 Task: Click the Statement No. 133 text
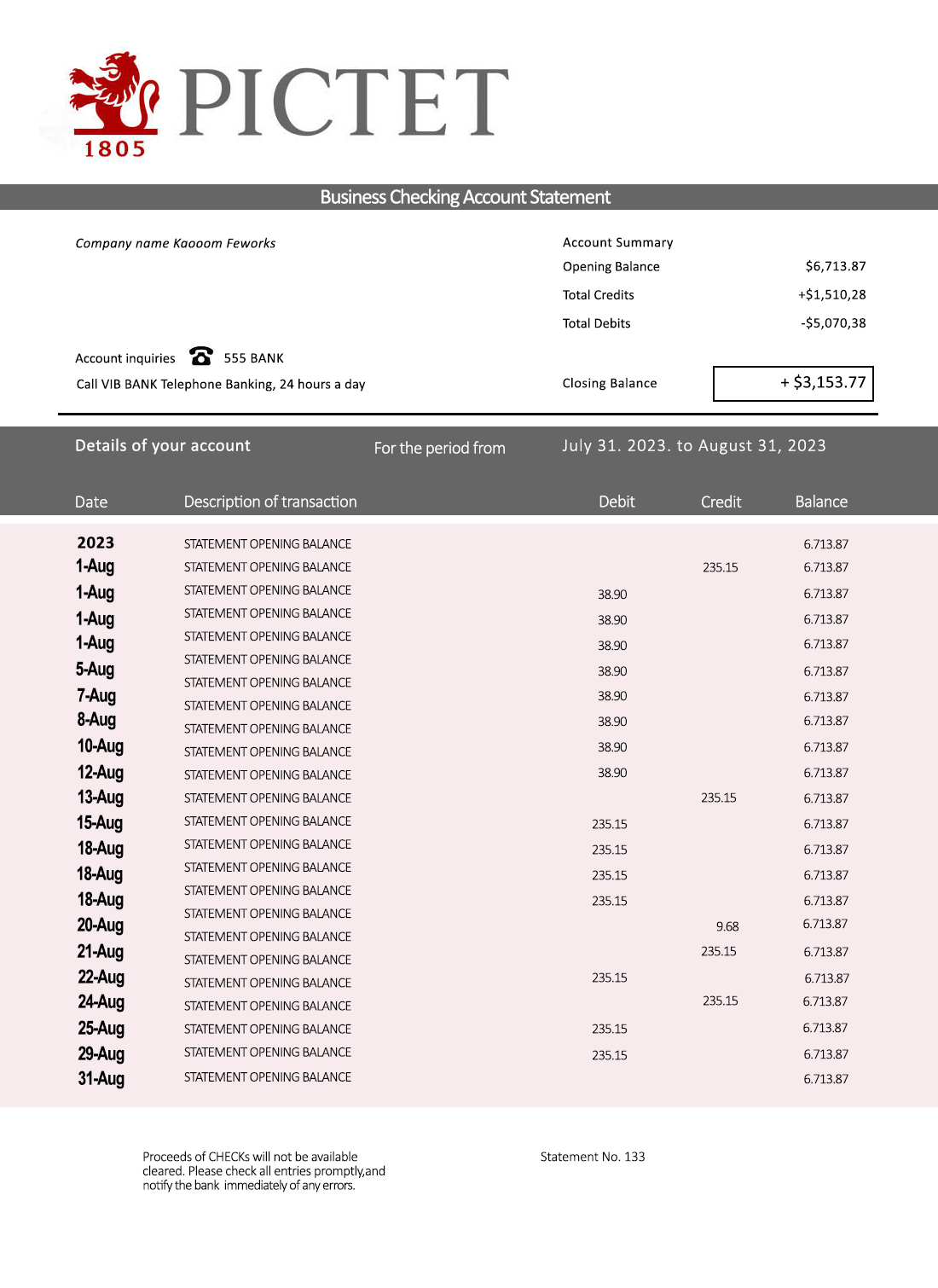(x=593, y=1157)
